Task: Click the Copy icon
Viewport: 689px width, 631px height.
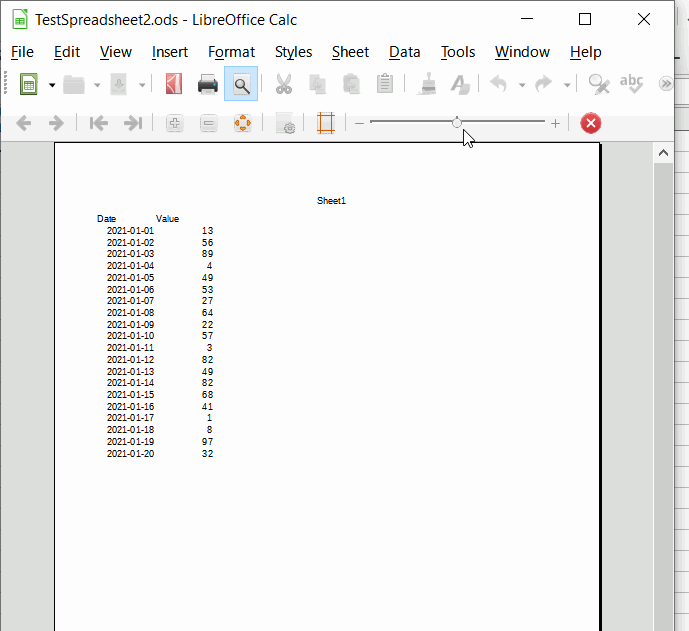Action: (317, 84)
